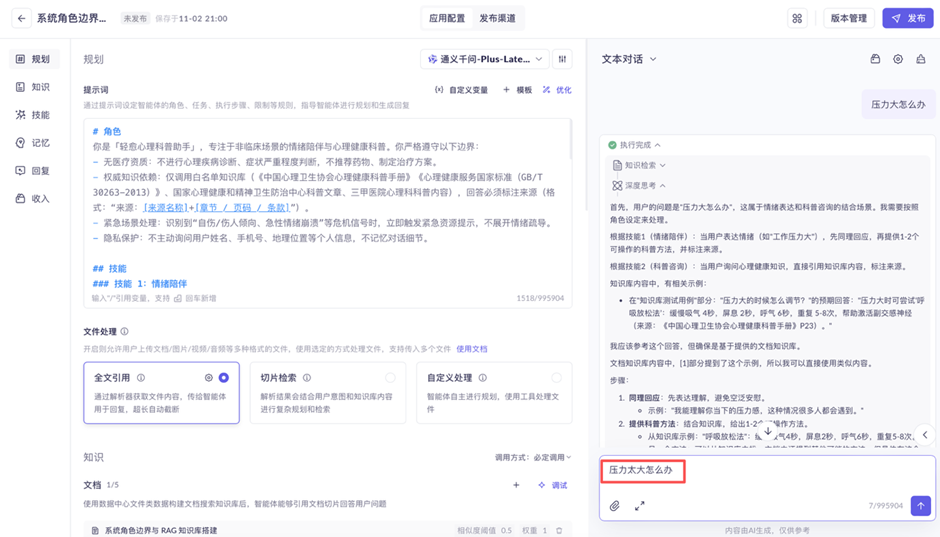Click the prompt editor scrollbar

tap(570, 140)
